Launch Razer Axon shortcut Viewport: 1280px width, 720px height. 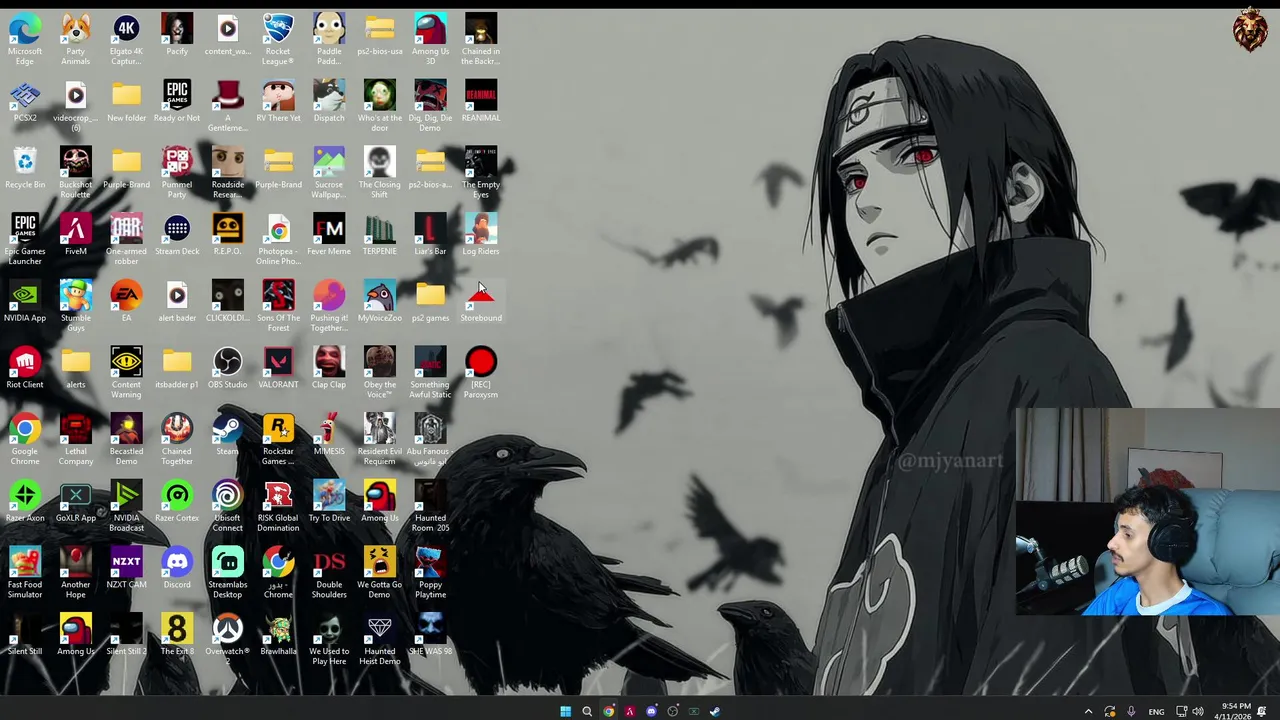(25, 502)
